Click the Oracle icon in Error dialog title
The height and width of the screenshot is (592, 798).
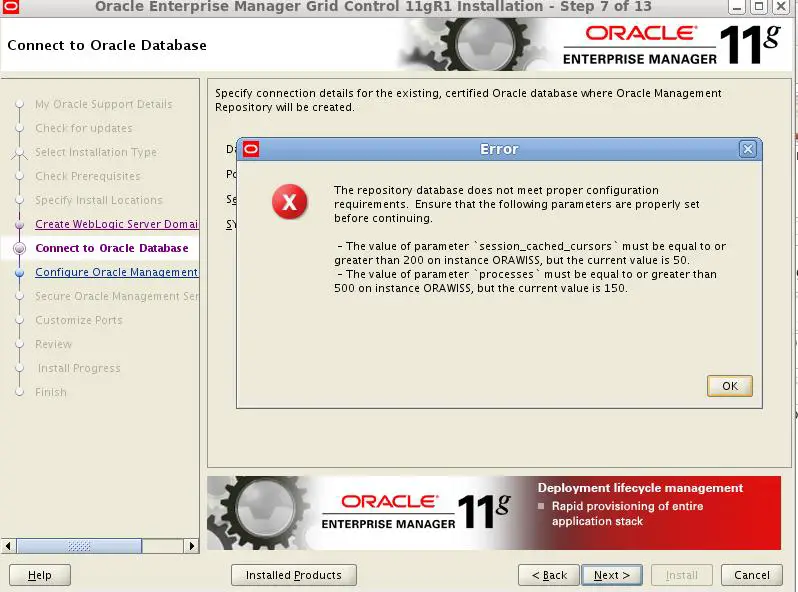[x=250, y=149]
